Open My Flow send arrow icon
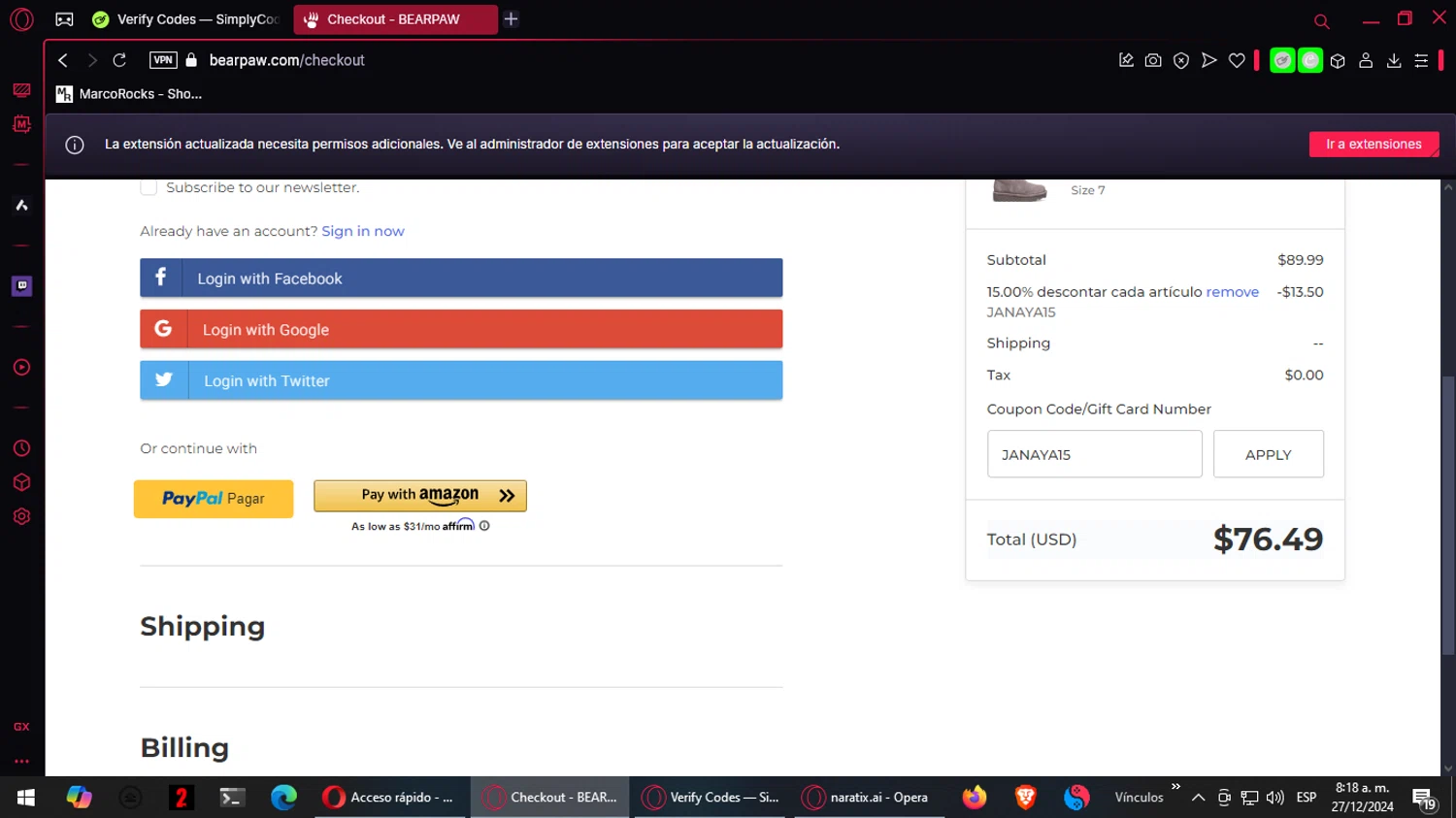 tap(1208, 60)
